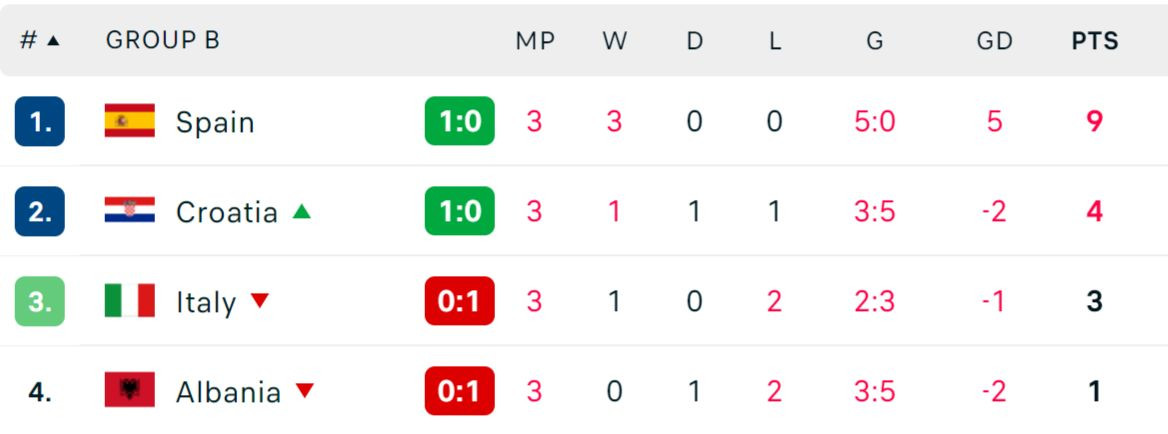Open Albania team link
This screenshot has height=434, width=1168.
228,392
